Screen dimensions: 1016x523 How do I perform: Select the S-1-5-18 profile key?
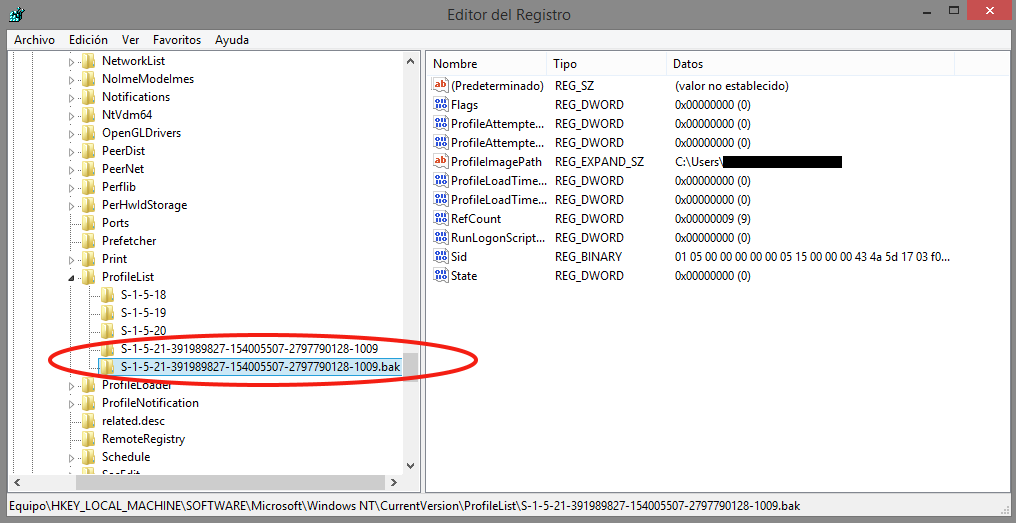[x=143, y=295]
